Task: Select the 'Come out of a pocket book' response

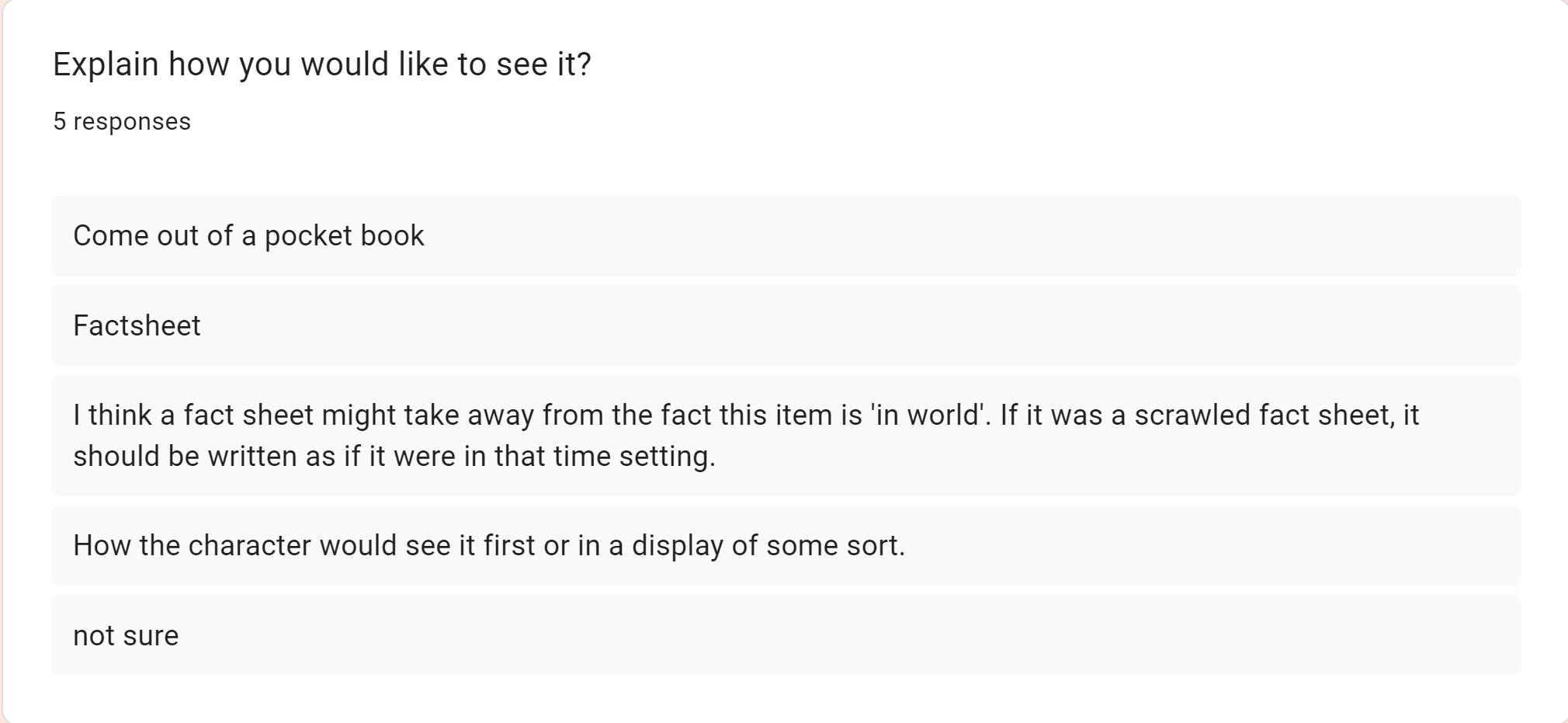Action: 248,235
